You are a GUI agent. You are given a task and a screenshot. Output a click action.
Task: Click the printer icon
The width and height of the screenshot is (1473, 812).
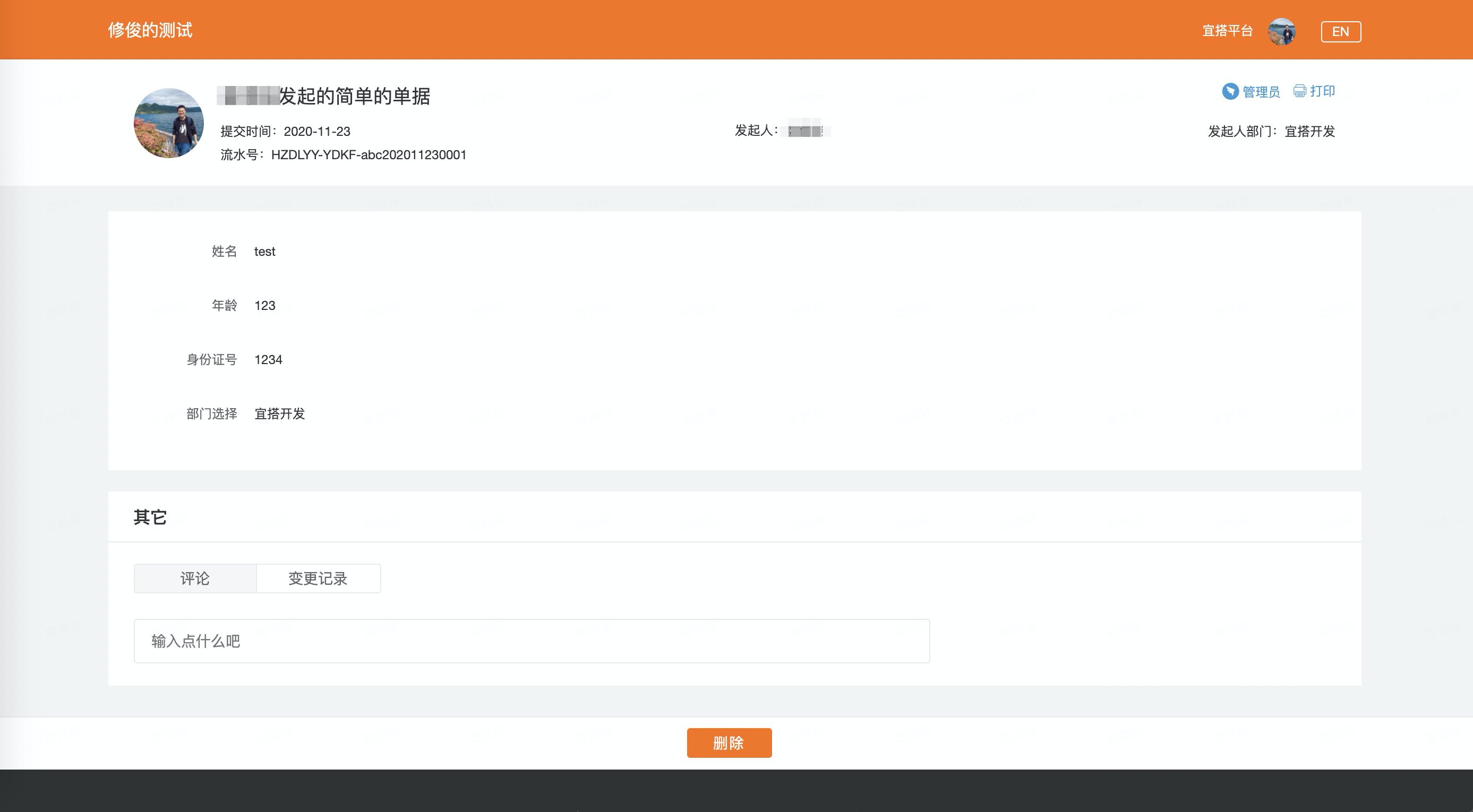point(1299,91)
